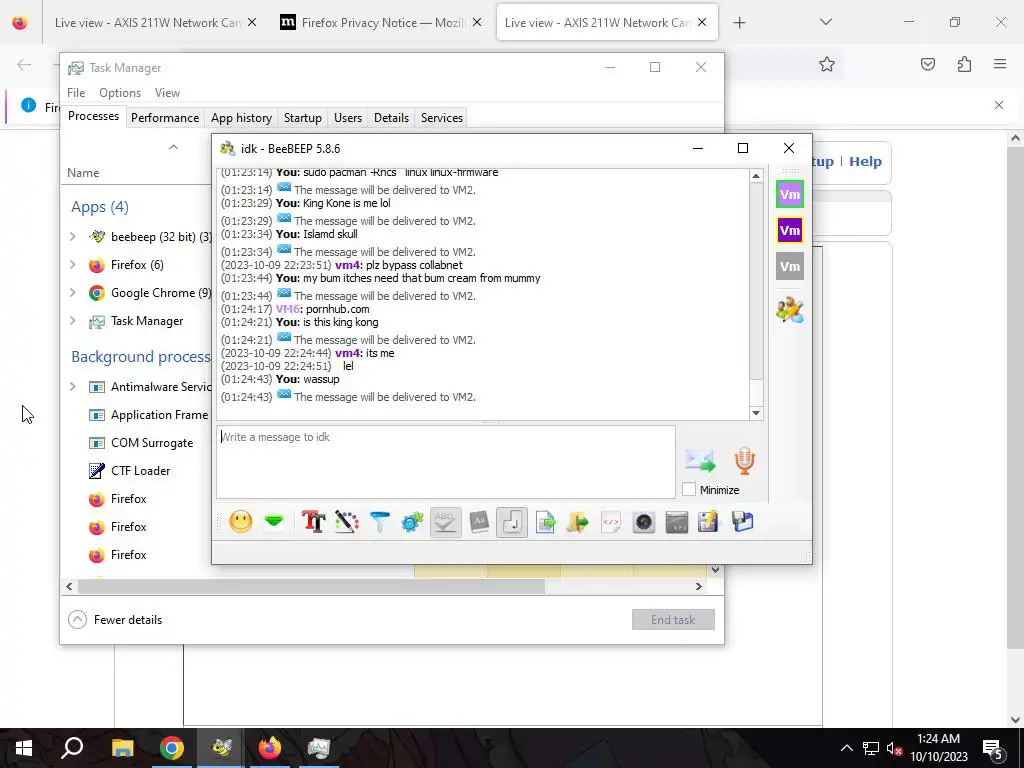Screen dimensions: 1024x768
Task: Open Google Chrome from the taskbar
Action: 172,748
